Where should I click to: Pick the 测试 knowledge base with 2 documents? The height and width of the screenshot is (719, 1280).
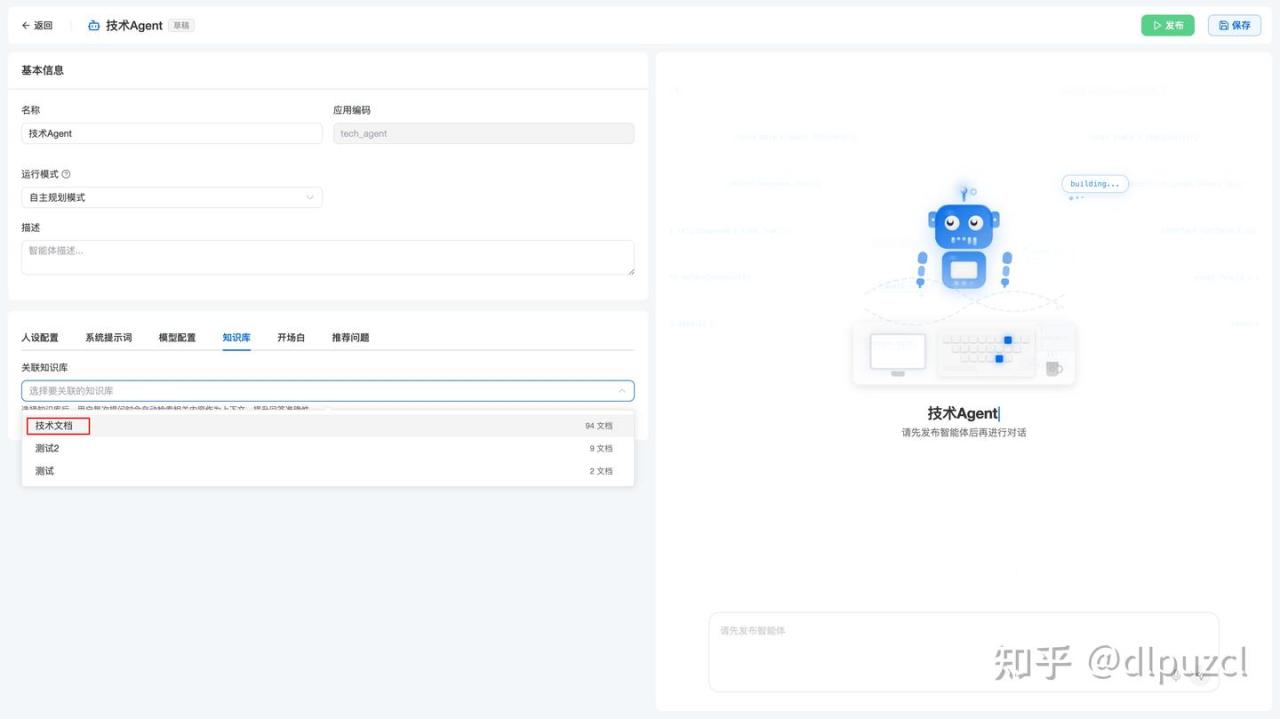click(x=44, y=471)
